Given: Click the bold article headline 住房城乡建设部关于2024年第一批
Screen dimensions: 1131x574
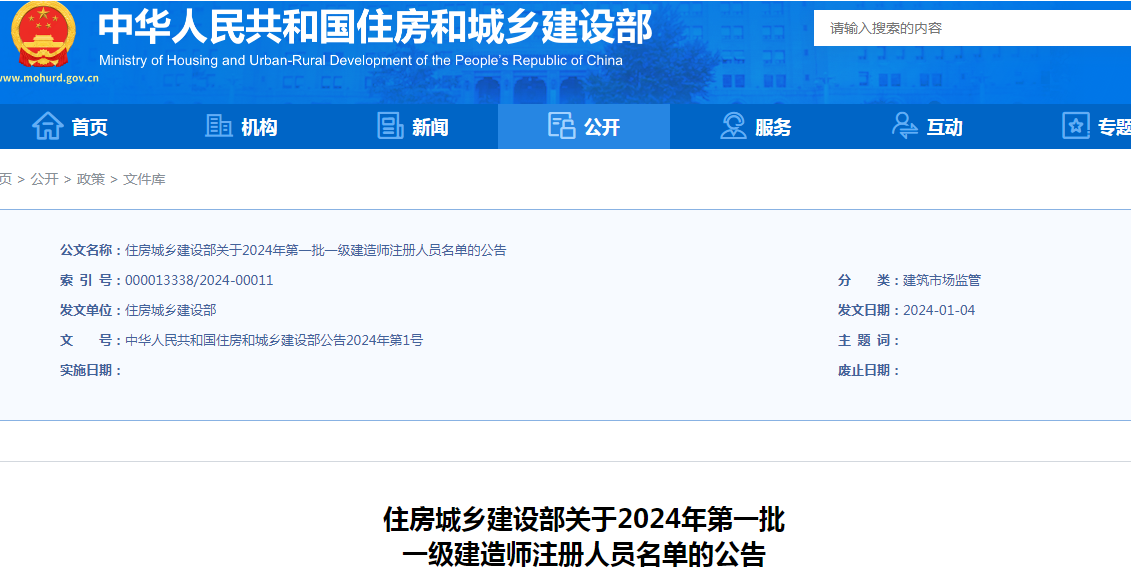Looking at the screenshot, I should point(584,519).
